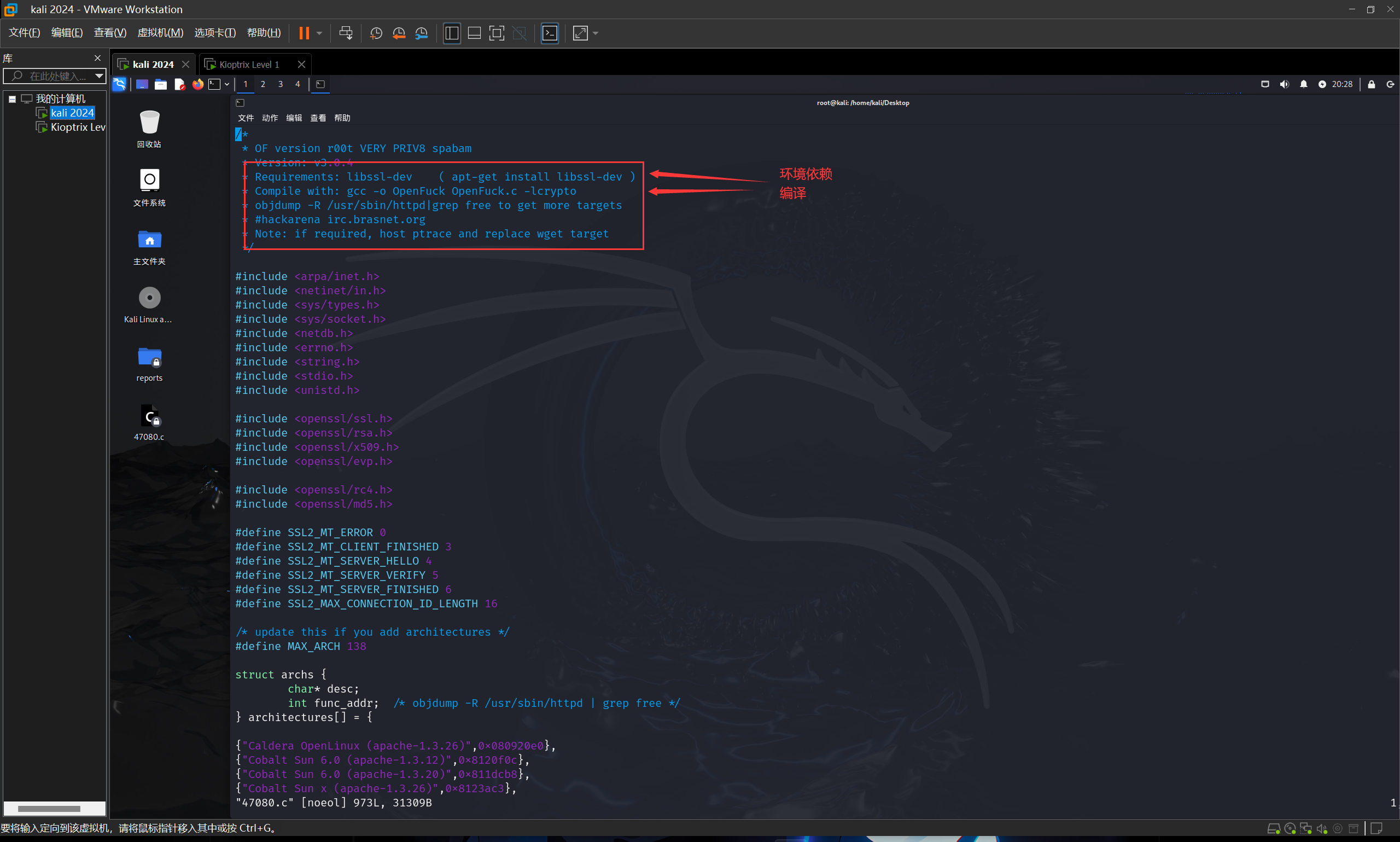Select the terminal window button in taskbar
This screenshot has height=842, width=1400.
coord(320,84)
